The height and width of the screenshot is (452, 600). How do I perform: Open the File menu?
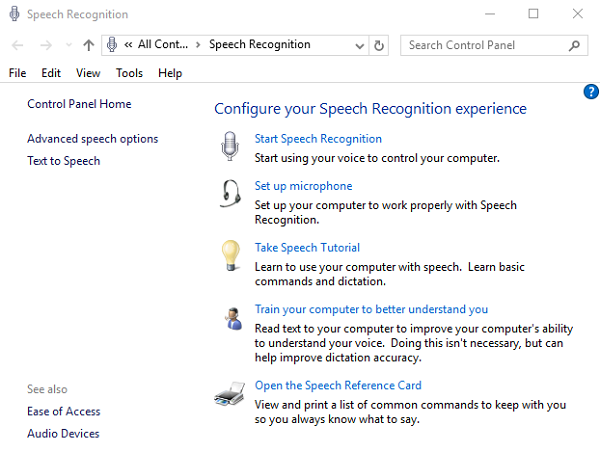click(x=17, y=73)
